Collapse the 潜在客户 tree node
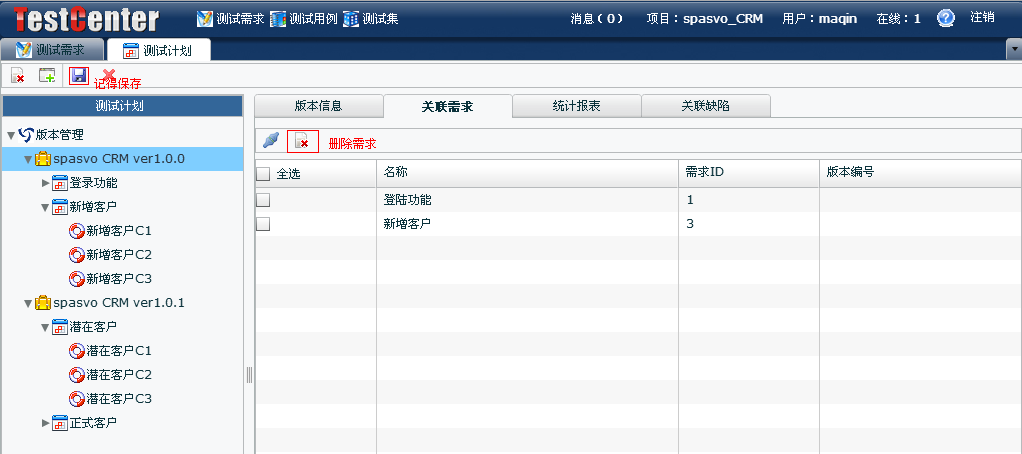The image size is (1022, 454). click(45, 327)
